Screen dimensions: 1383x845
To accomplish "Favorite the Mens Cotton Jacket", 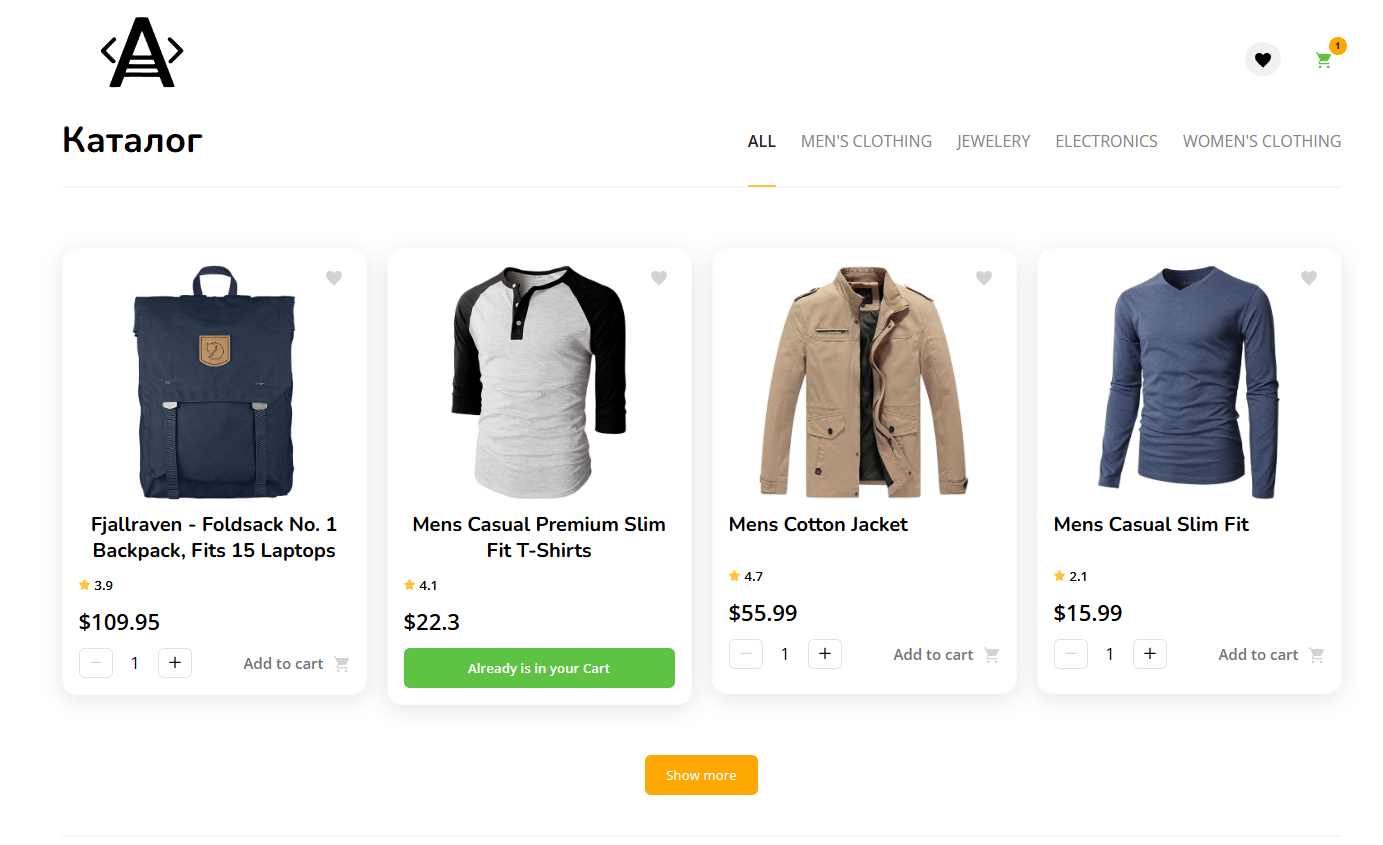I will pos(984,278).
